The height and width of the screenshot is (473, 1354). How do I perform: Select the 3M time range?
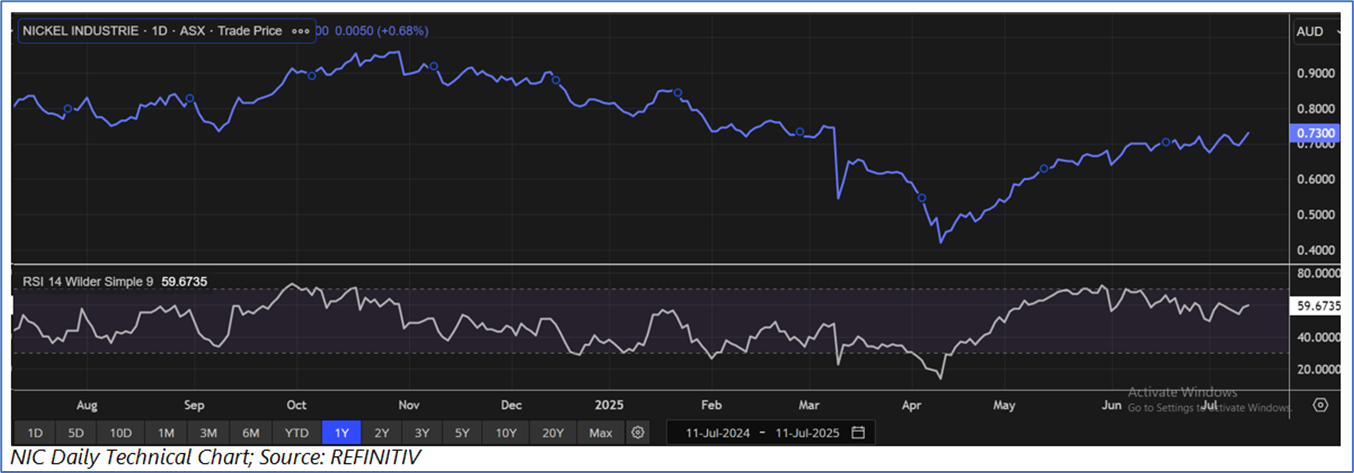point(209,433)
